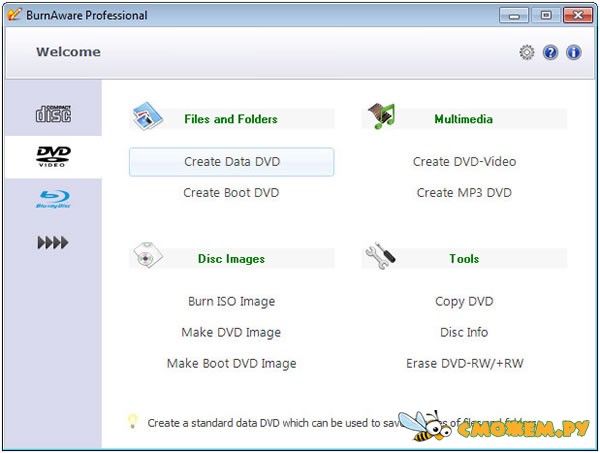Screen dimensions: 600x453
Task: Open Make Boot DVD Image
Action: 232,363
